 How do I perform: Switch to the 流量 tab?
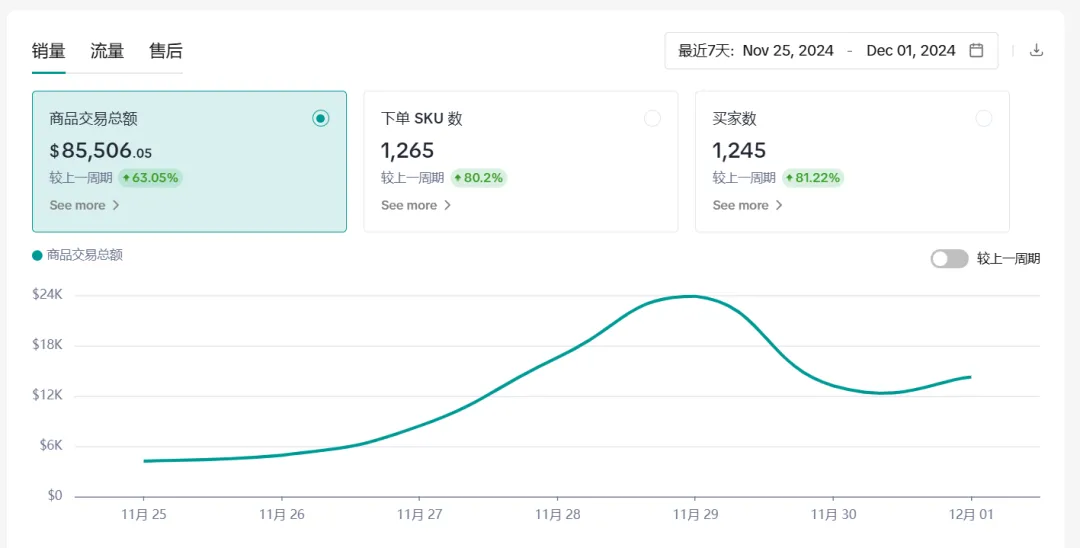(107, 51)
